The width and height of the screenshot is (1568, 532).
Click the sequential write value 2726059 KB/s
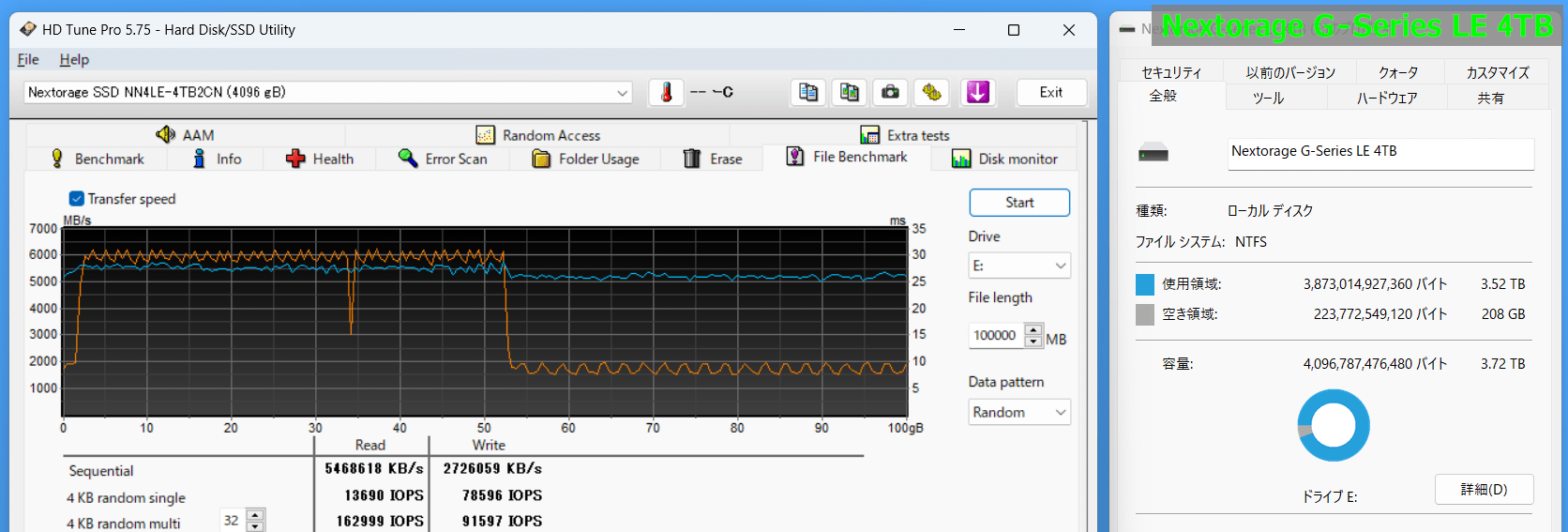pyautogui.click(x=492, y=468)
